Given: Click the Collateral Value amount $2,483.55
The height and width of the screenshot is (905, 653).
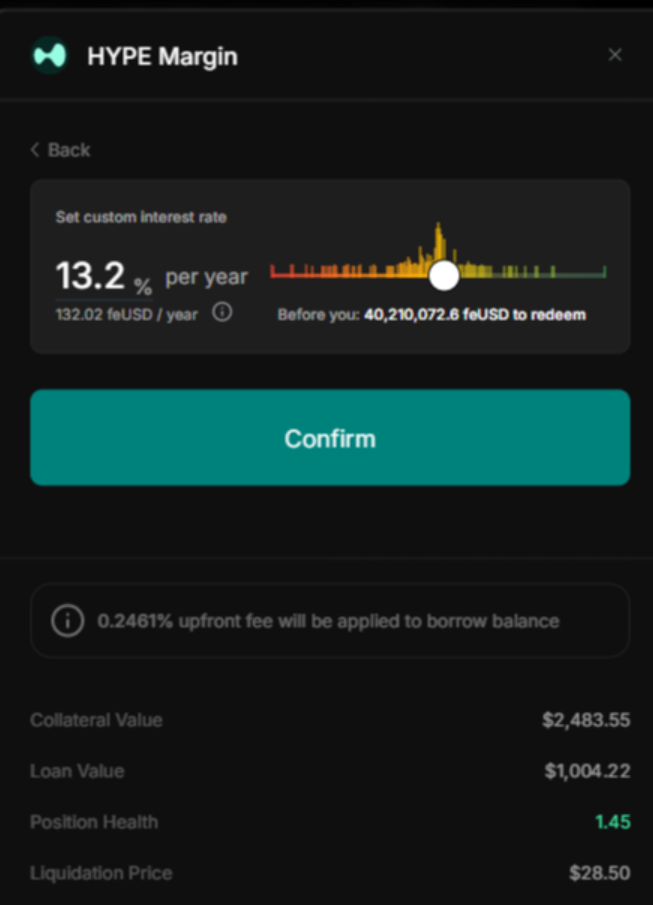Looking at the screenshot, I should [586, 720].
